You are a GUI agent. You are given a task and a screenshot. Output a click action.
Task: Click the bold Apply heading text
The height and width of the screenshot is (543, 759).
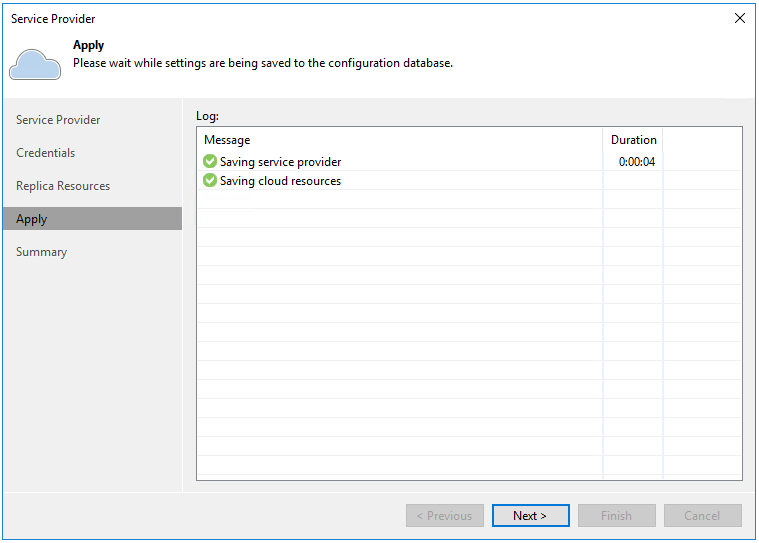point(89,46)
